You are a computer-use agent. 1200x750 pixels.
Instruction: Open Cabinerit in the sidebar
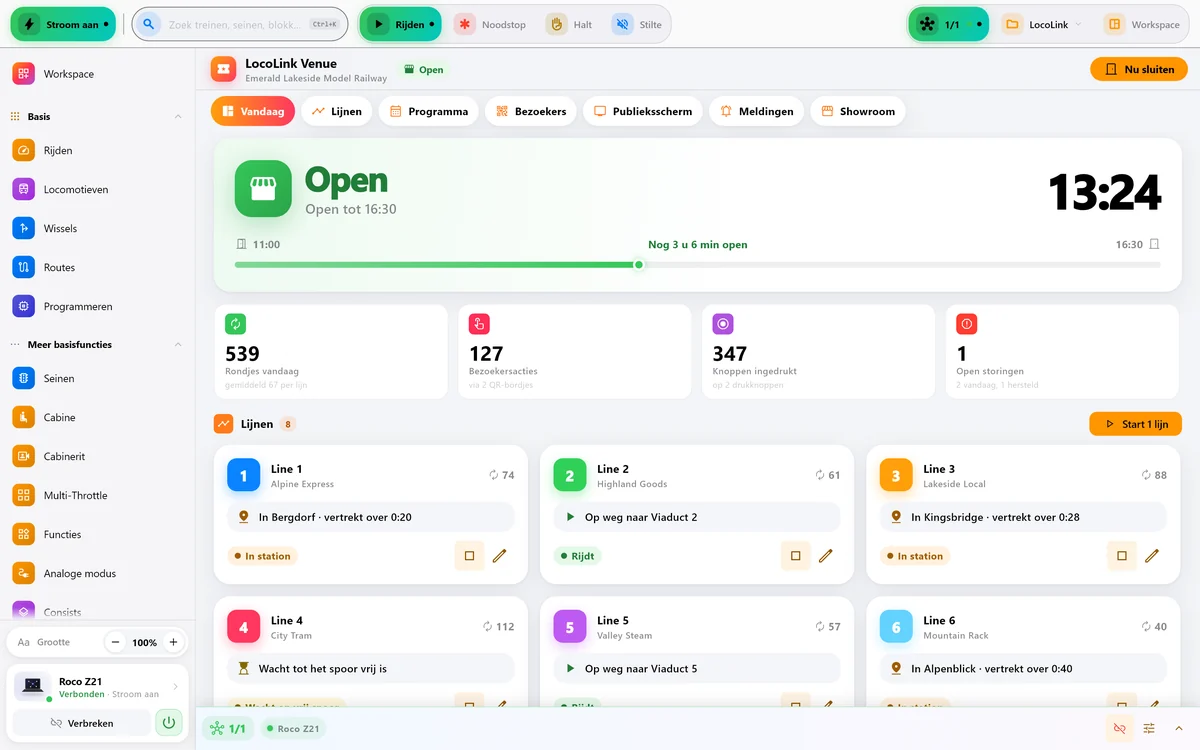(x=97, y=456)
